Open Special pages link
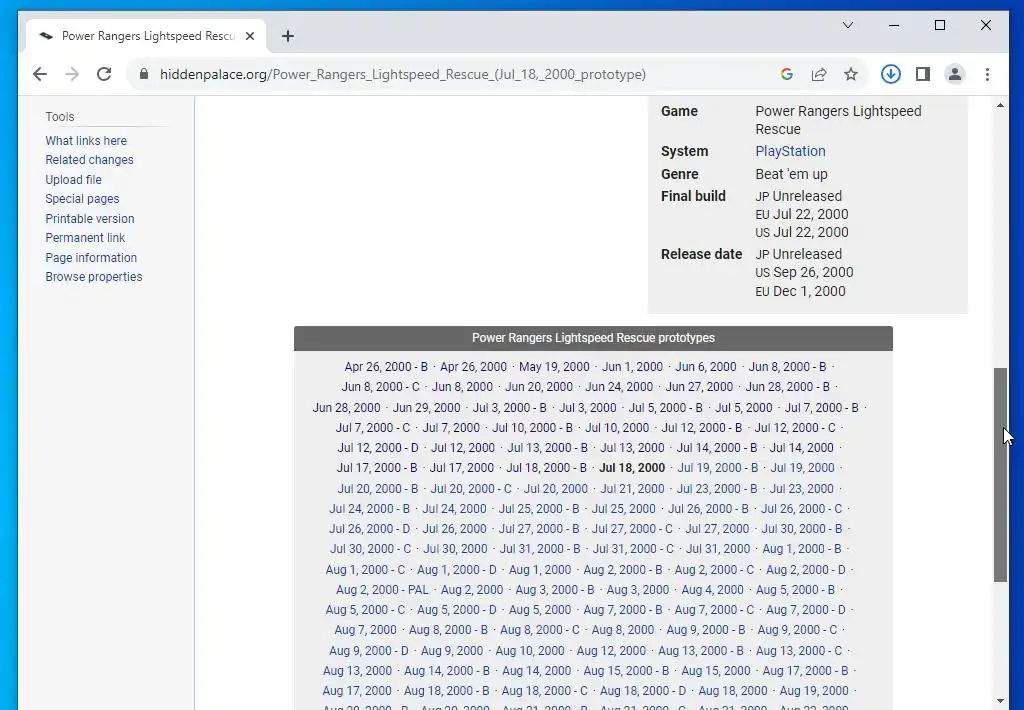This screenshot has width=1024, height=710. point(82,199)
